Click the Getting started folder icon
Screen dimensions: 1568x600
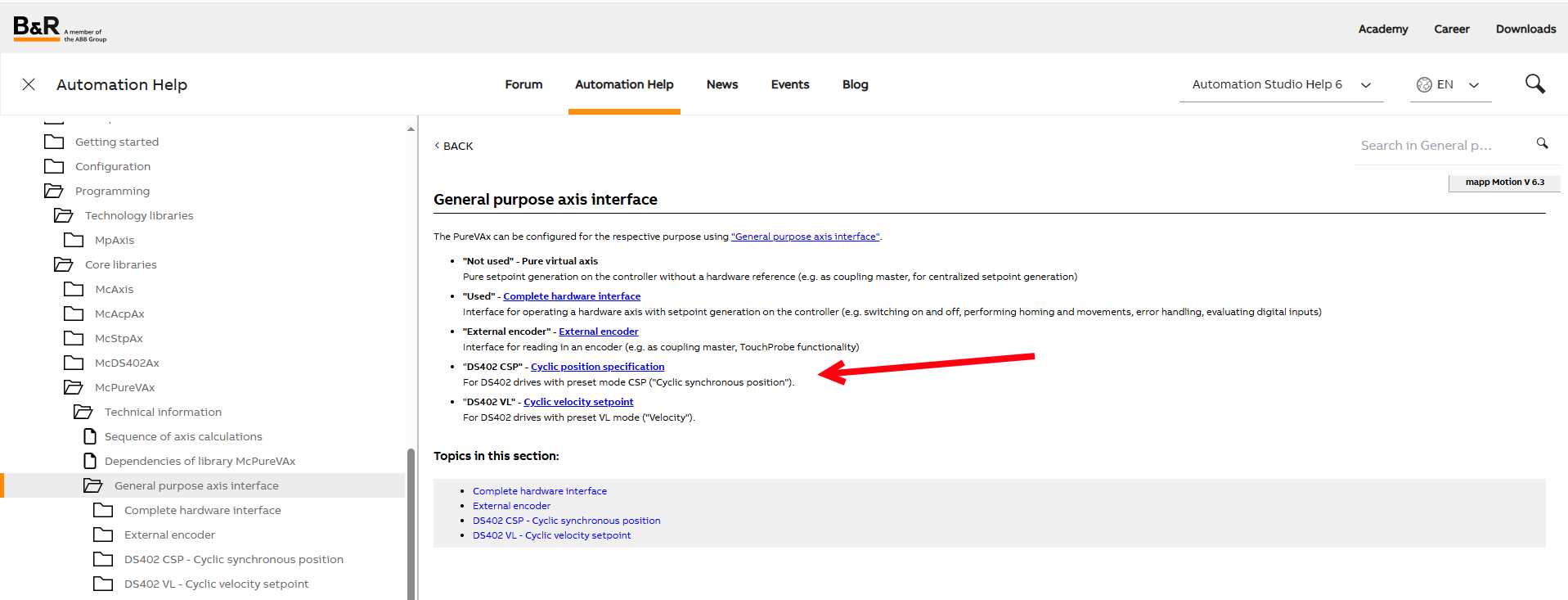point(54,142)
